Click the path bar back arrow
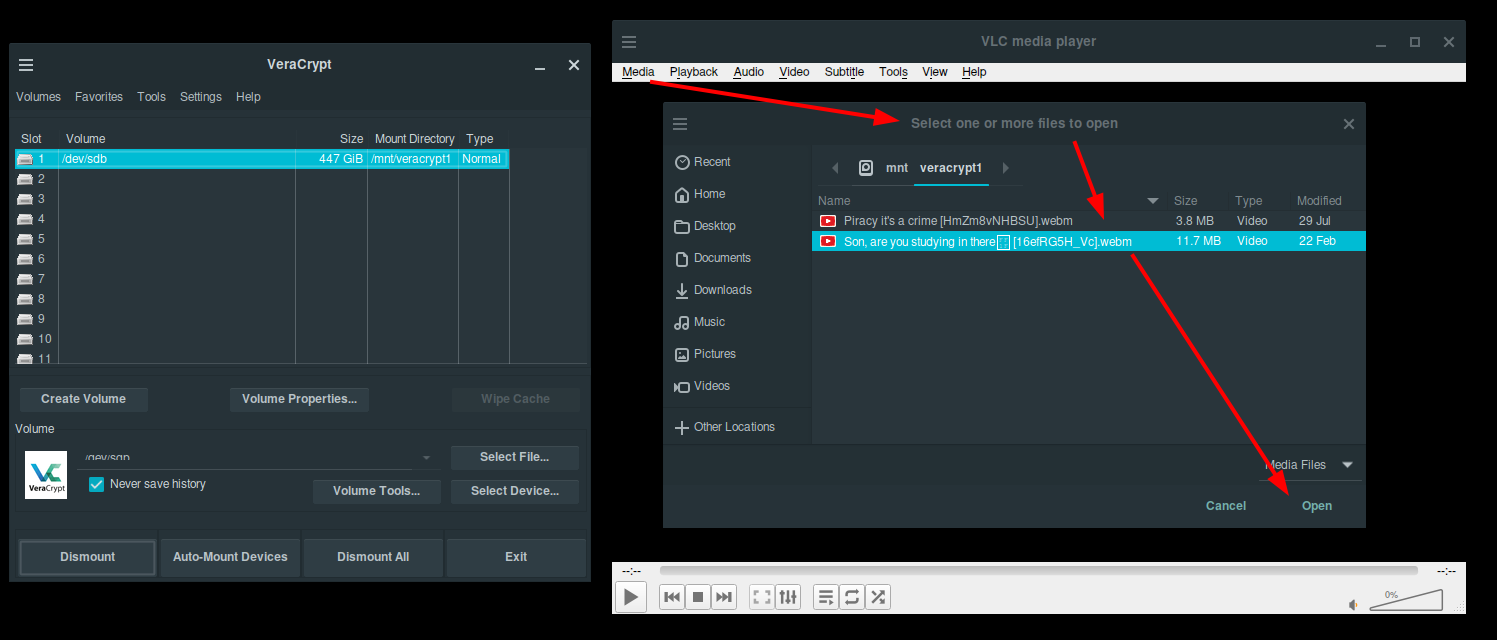The height and width of the screenshot is (640, 1497). tap(835, 168)
